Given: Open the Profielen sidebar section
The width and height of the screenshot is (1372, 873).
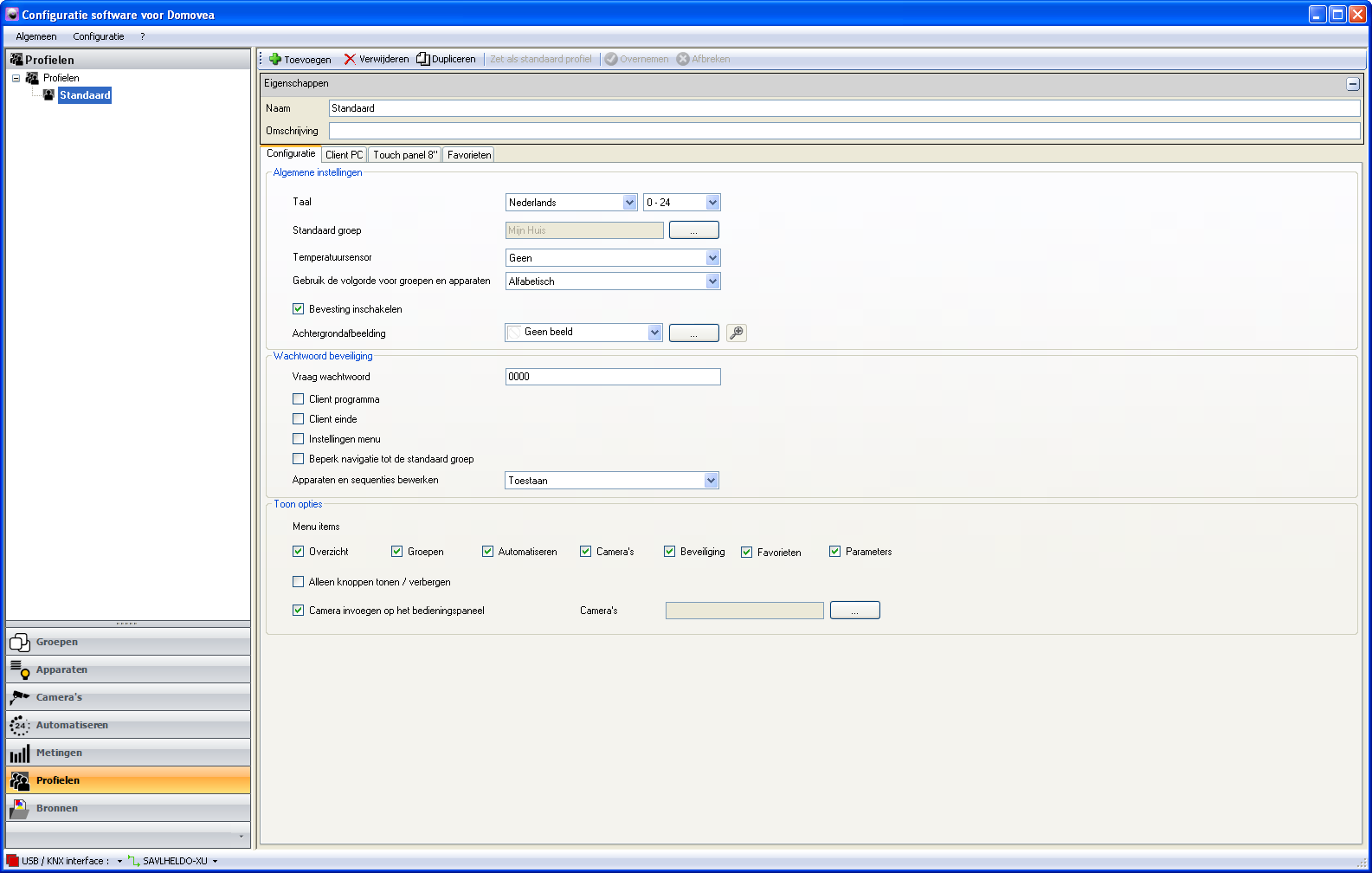Looking at the screenshot, I should coord(128,780).
